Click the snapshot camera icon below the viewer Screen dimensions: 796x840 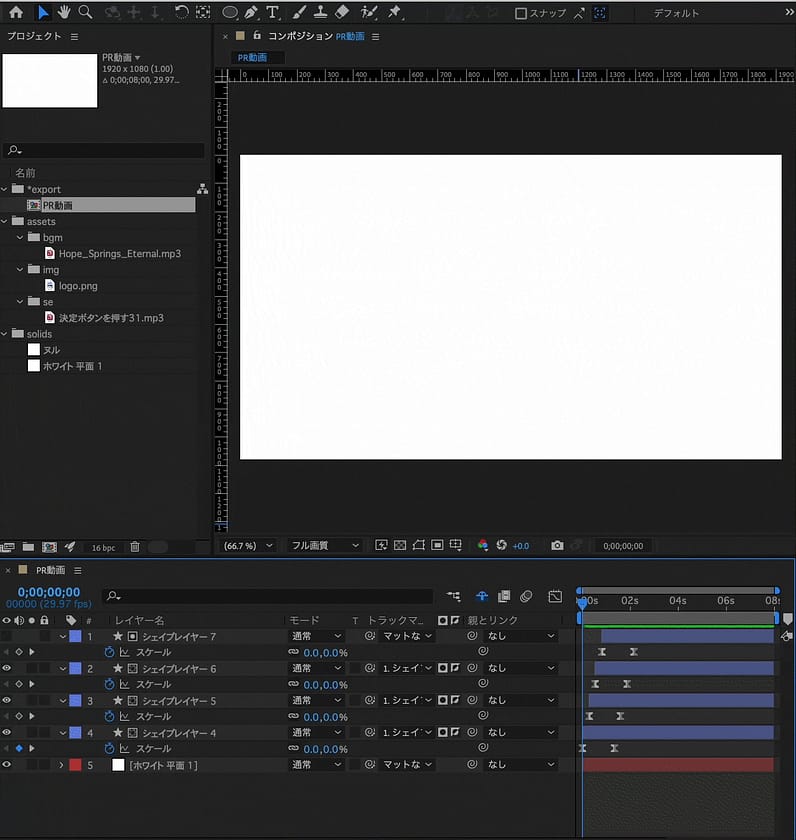coord(557,546)
